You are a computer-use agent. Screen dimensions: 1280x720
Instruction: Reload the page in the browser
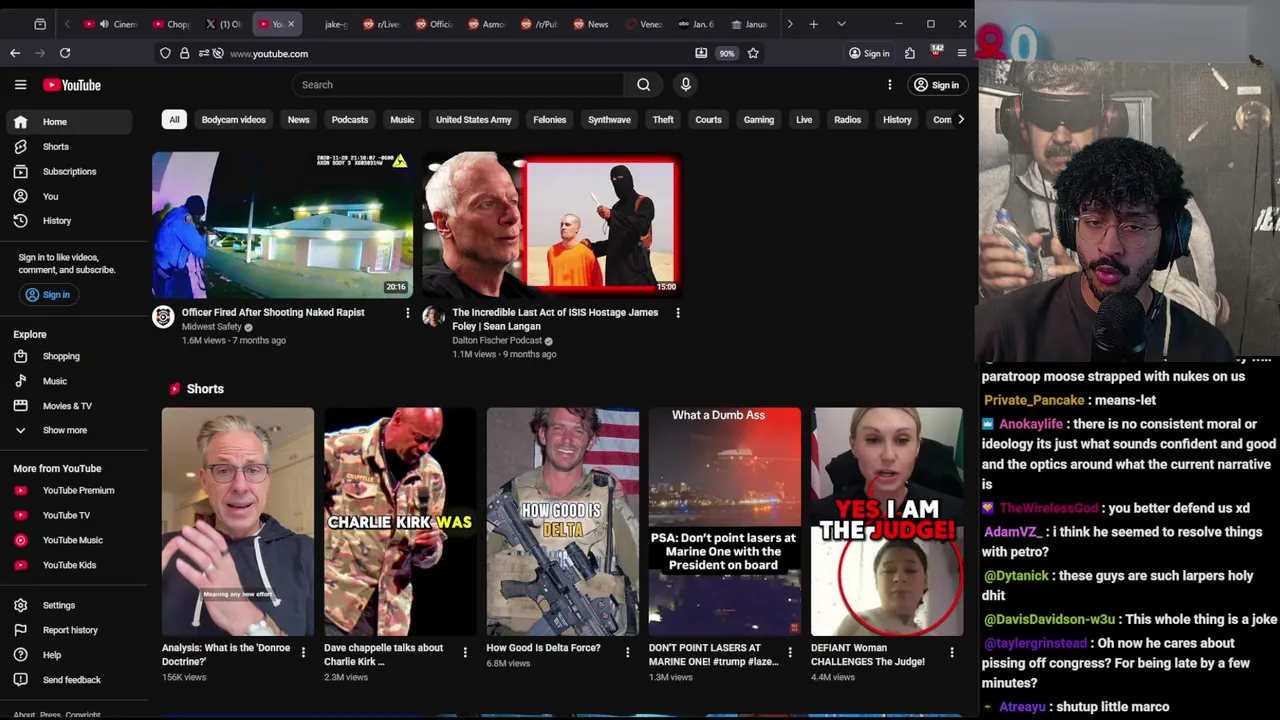(x=65, y=53)
